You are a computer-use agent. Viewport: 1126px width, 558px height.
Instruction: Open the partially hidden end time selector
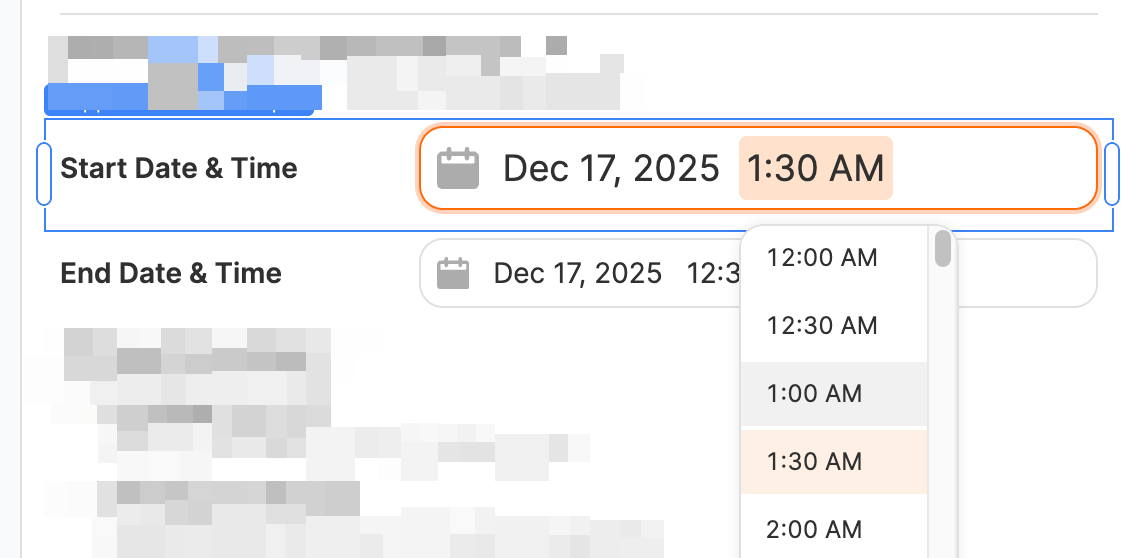(712, 273)
